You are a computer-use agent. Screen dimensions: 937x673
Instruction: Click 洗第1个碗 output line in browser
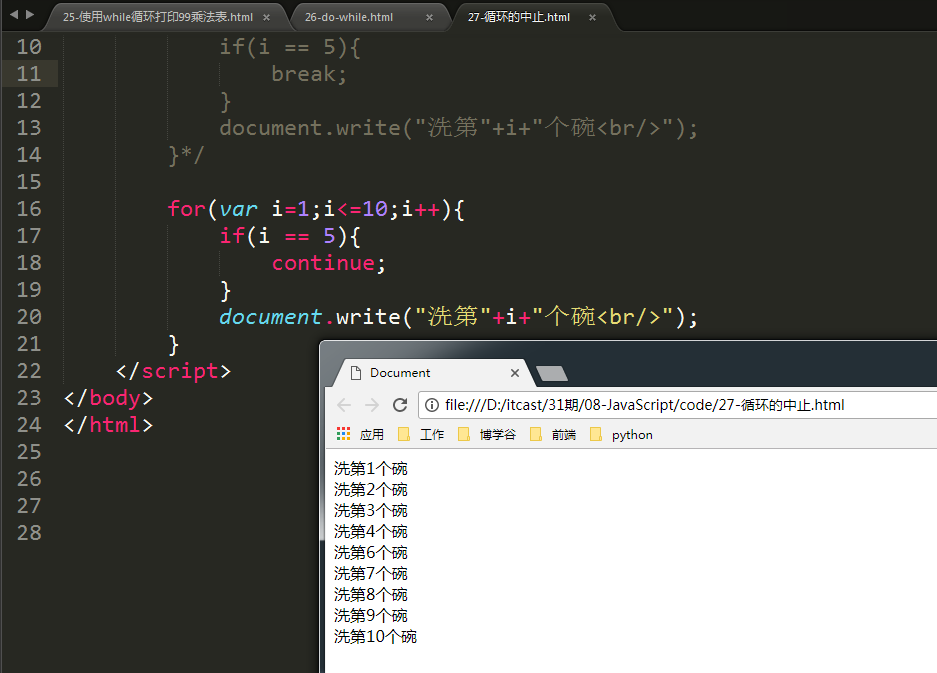[x=370, y=469]
